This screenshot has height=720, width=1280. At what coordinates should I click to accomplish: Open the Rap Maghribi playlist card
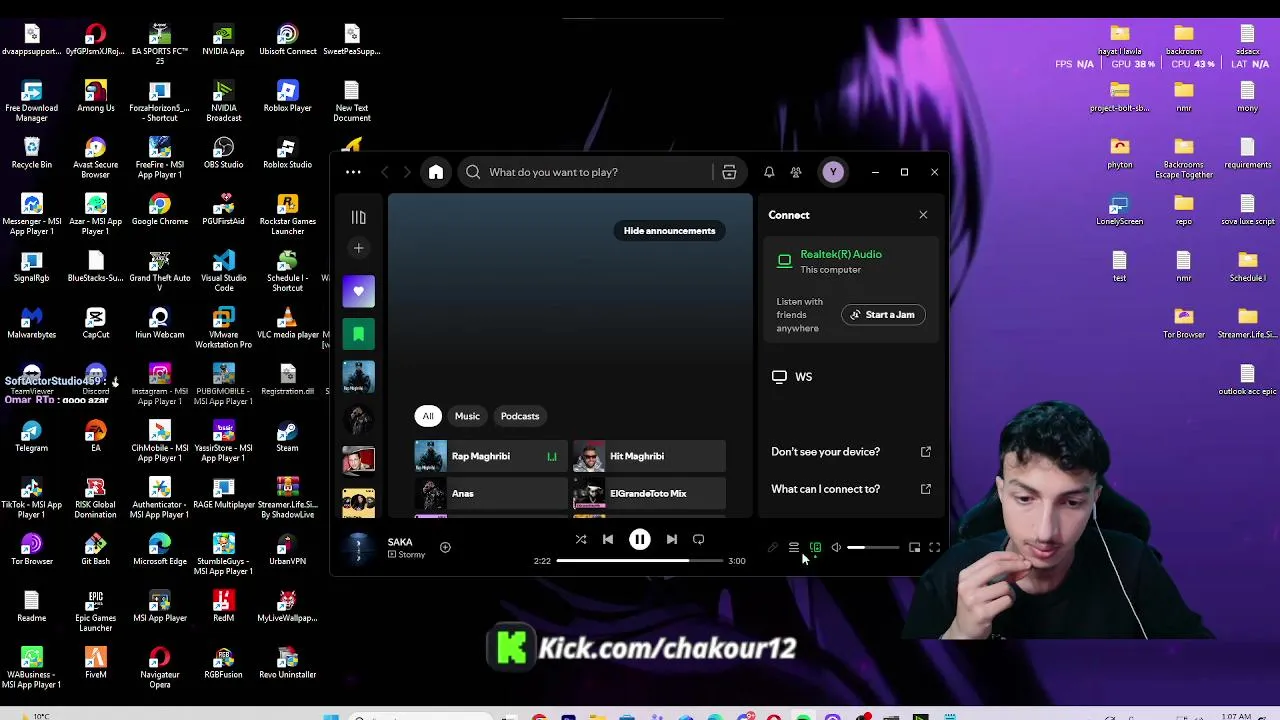(x=491, y=456)
